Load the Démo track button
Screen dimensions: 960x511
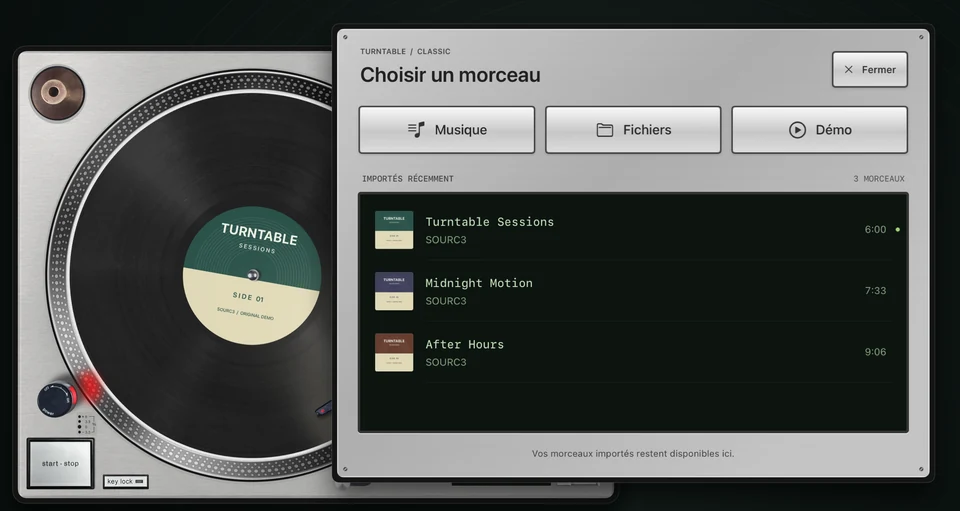819,130
